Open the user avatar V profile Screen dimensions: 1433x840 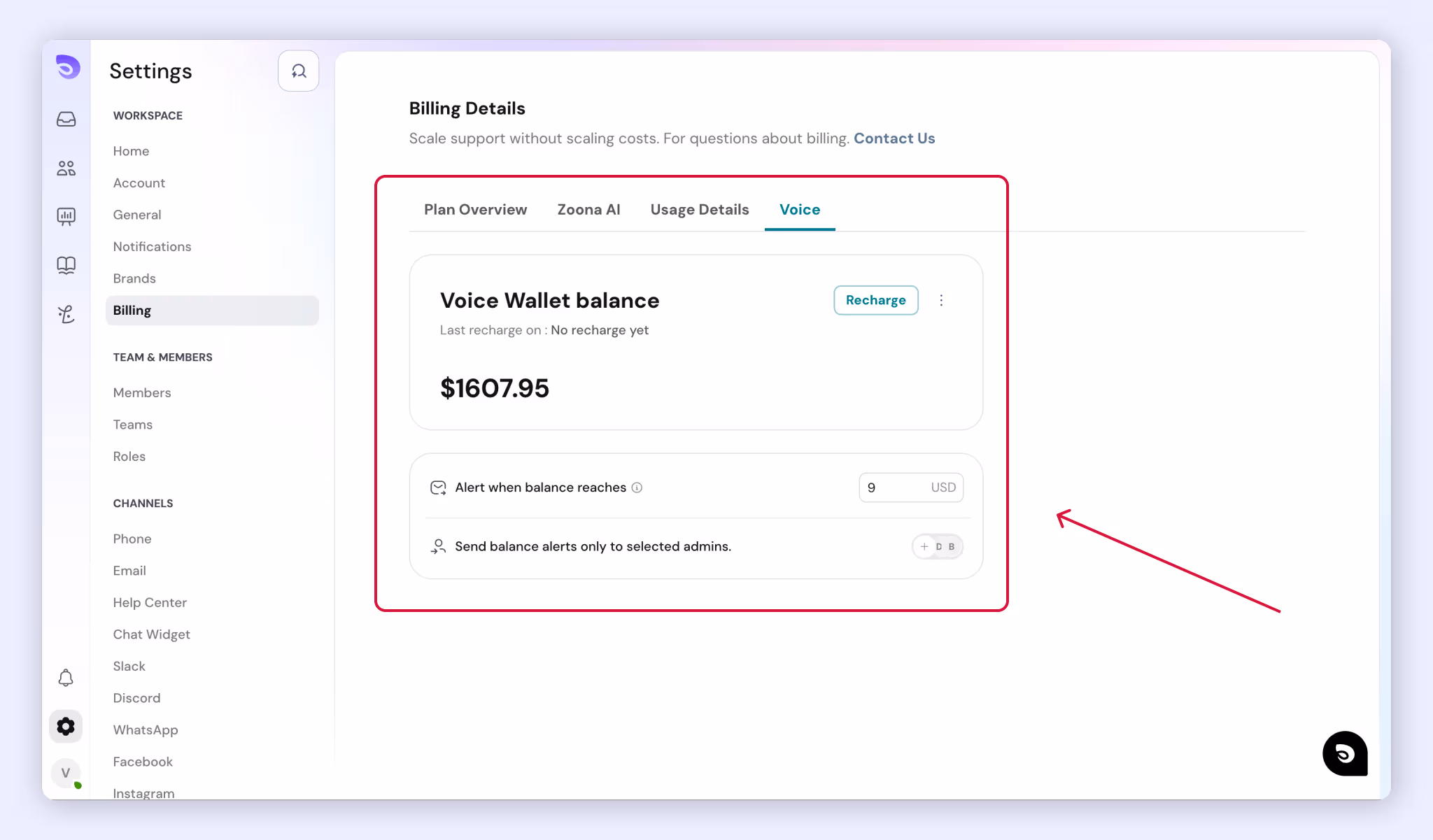66,773
